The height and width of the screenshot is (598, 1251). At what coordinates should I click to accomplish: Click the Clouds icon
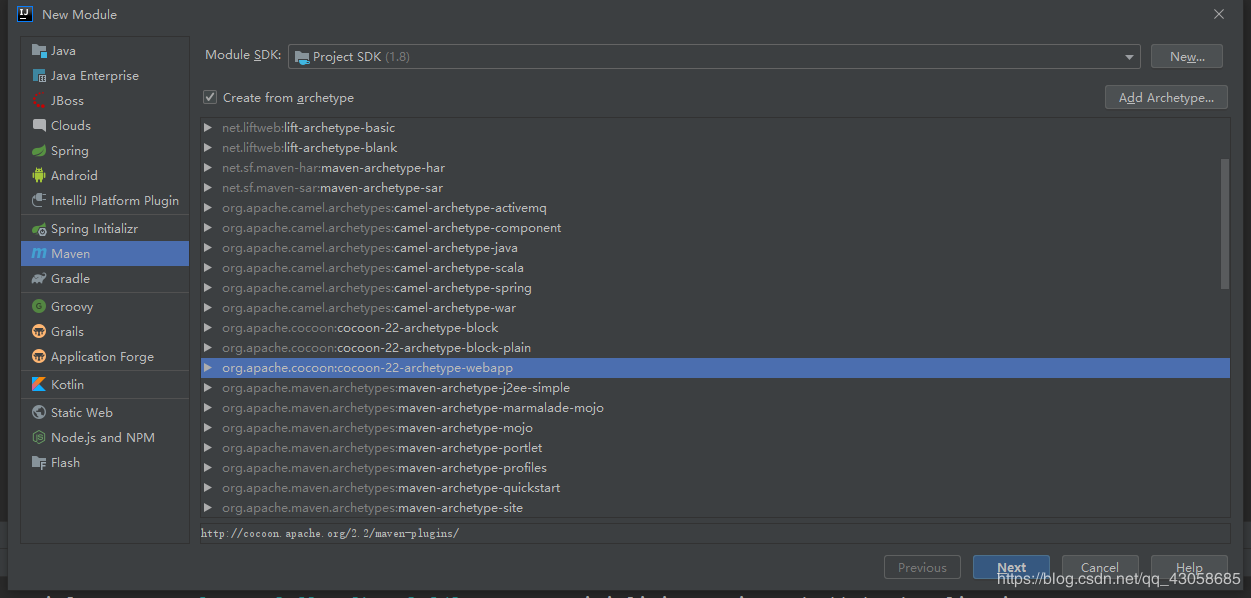click(39, 126)
